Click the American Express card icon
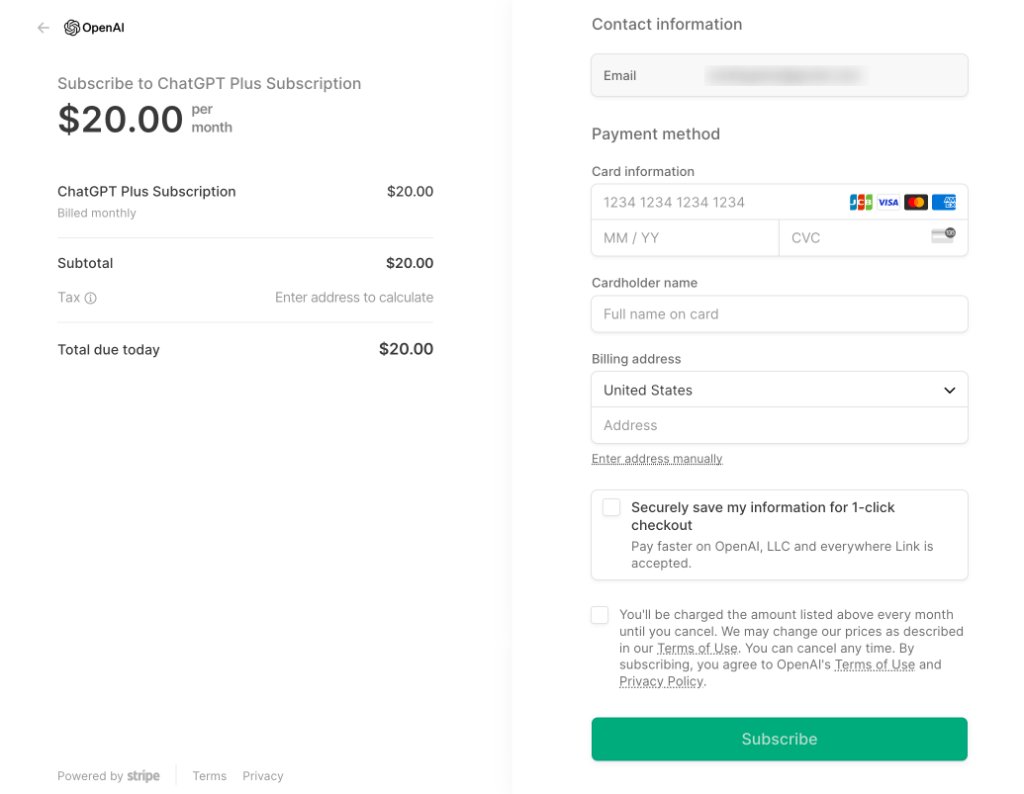The image size is (1024, 794). (x=944, y=202)
